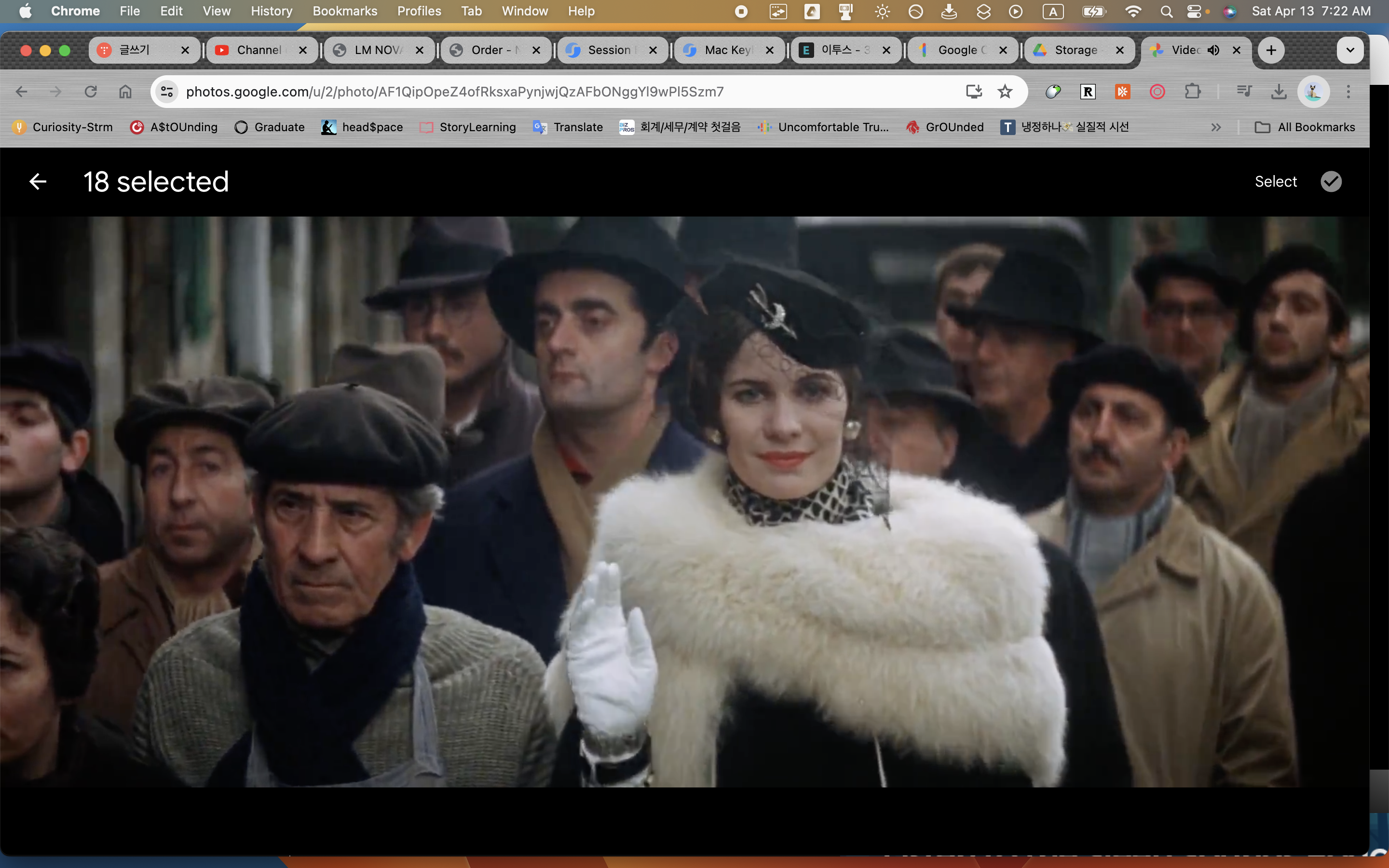The image size is (1389, 868).
Task: Open Graduate bookmark
Action: pyautogui.click(x=269, y=127)
